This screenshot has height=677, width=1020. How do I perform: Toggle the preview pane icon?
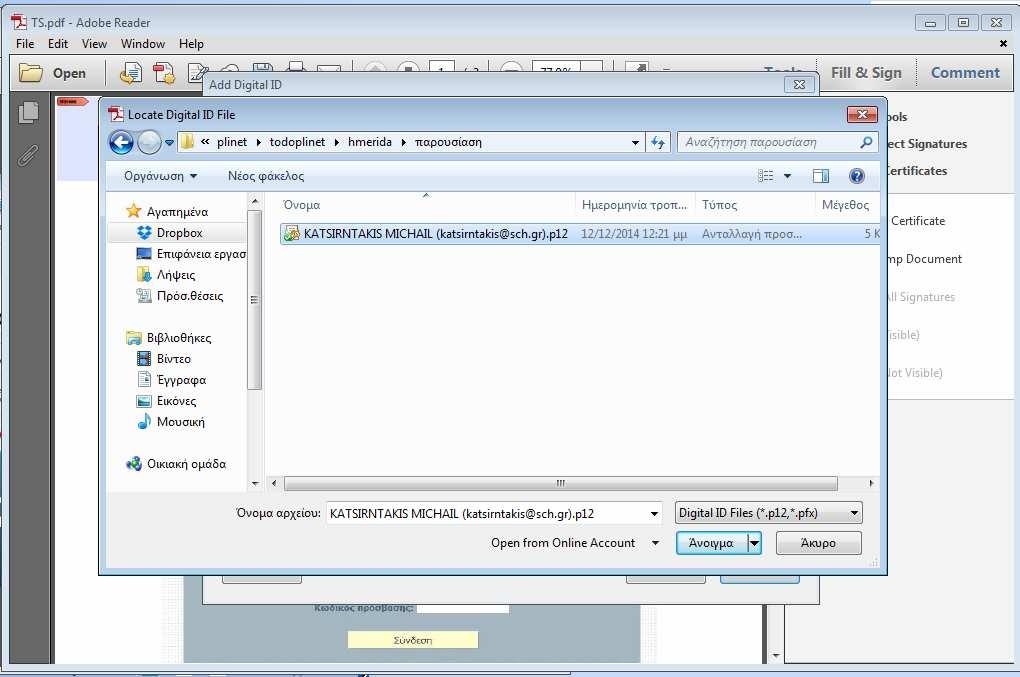click(x=821, y=176)
